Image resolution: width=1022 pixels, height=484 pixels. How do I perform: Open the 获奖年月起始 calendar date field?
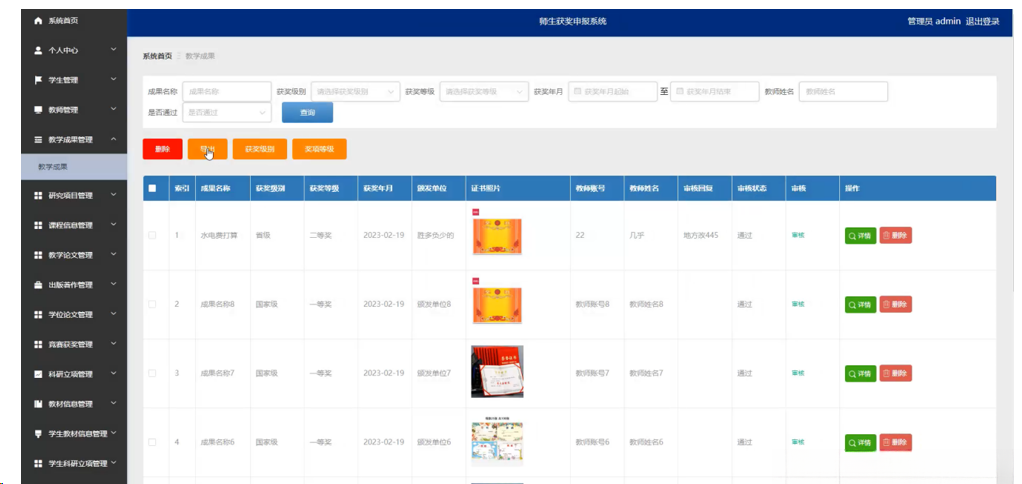[x=613, y=92]
